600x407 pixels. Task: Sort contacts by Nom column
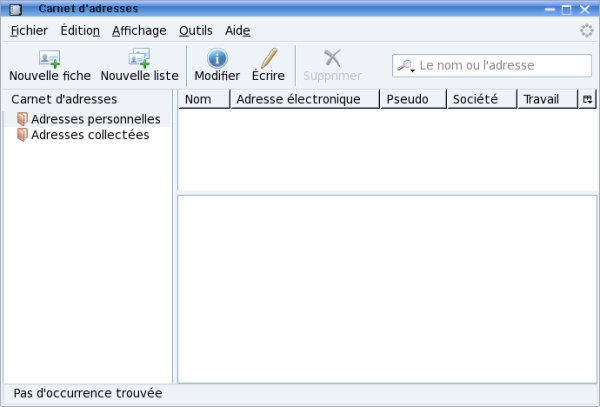pyautogui.click(x=204, y=99)
